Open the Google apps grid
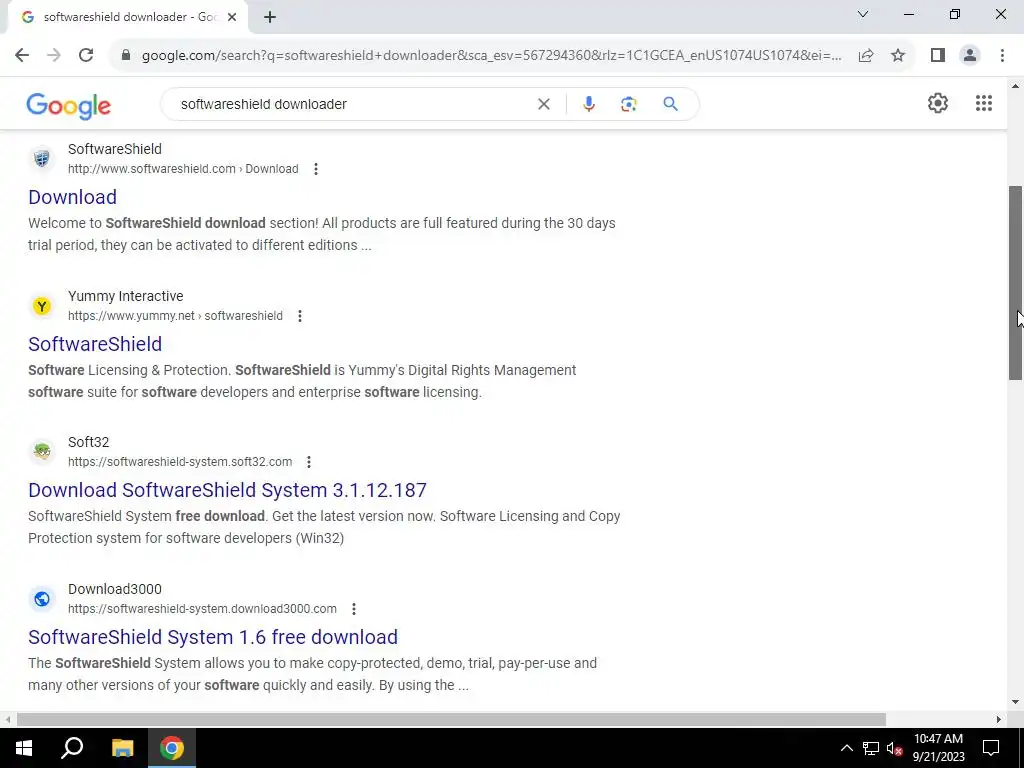Image resolution: width=1024 pixels, height=768 pixels. click(x=984, y=103)
